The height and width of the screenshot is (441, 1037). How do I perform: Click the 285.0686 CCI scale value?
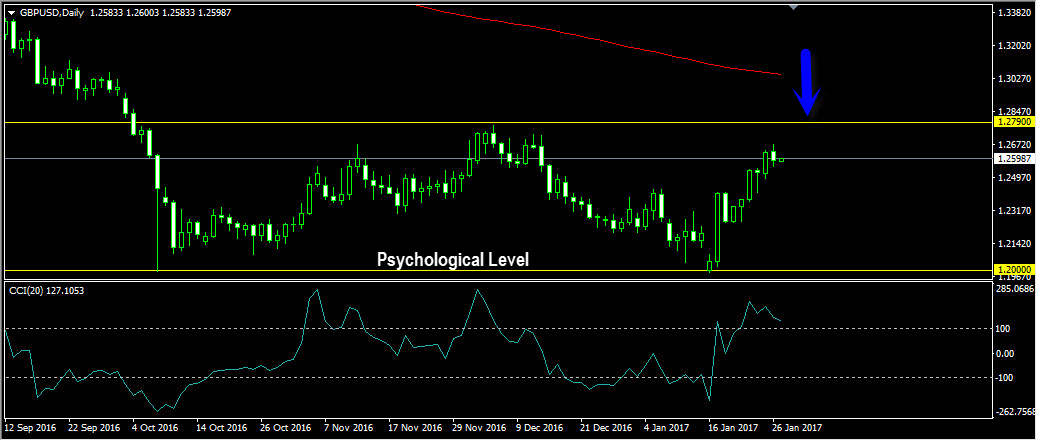pyautogui.click(x=1017, y=289)
